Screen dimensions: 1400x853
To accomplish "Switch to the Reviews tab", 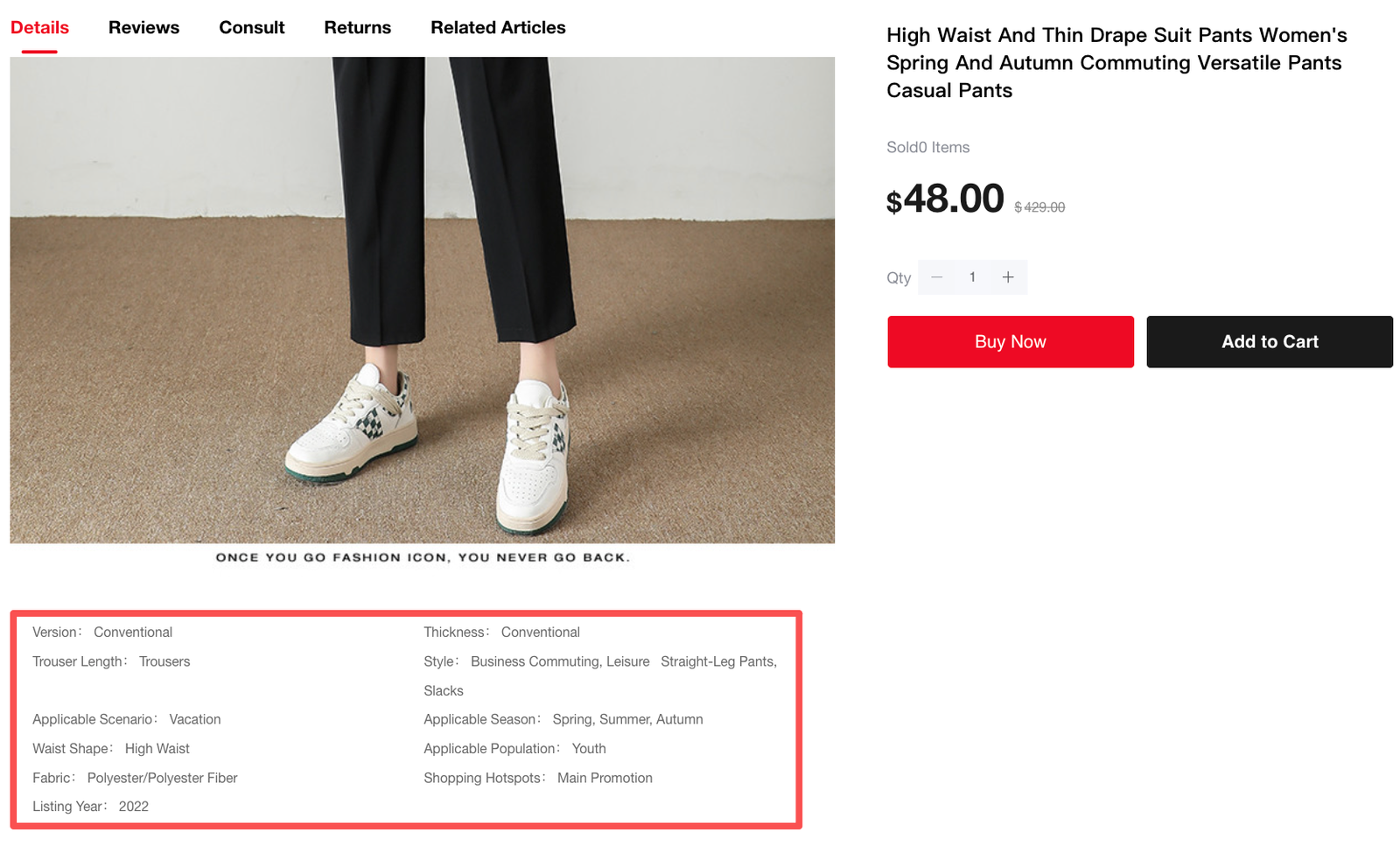I will (x=143, y=28).
